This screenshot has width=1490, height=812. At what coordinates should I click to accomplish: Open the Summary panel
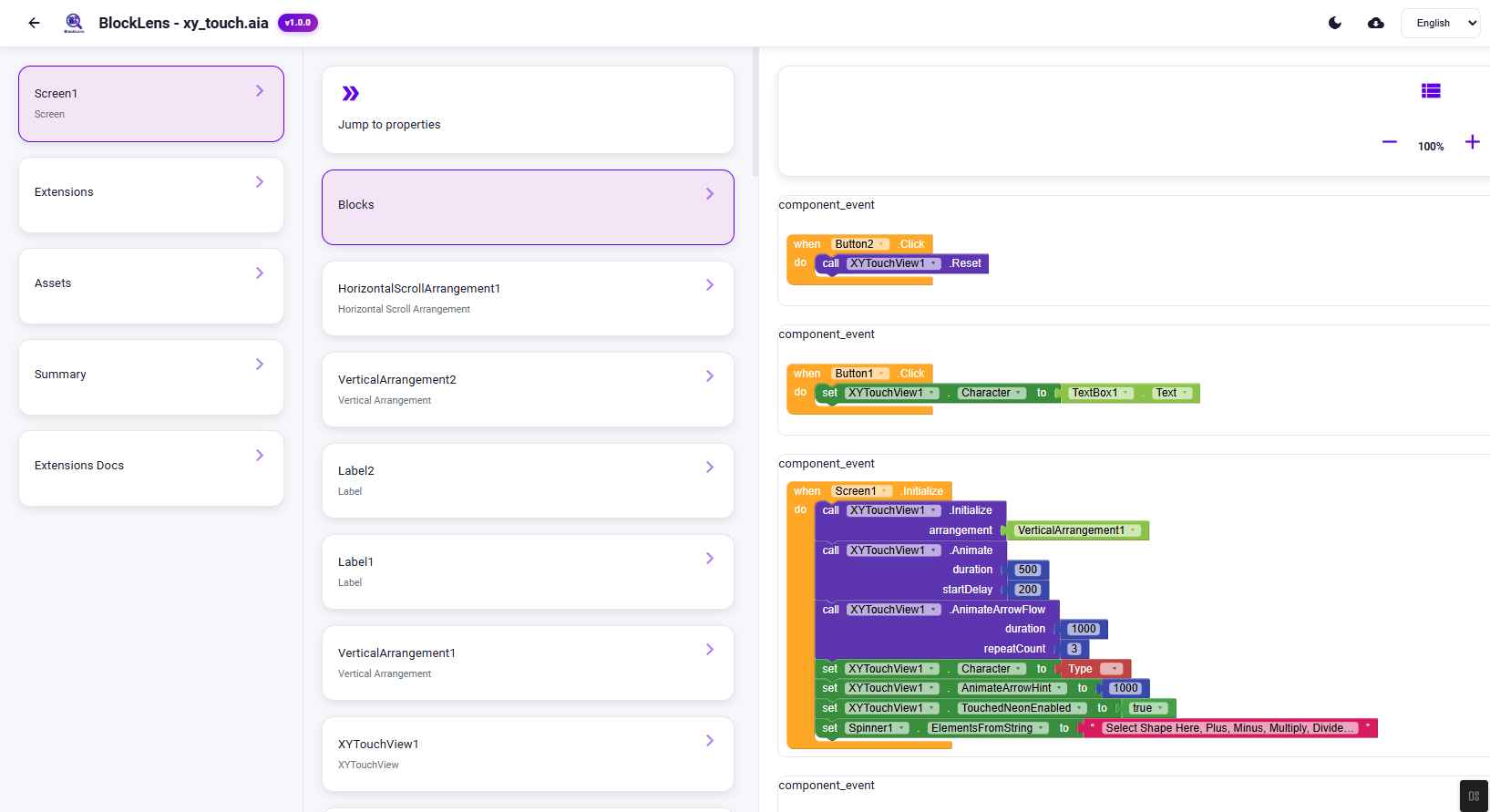tap(151, 376)
